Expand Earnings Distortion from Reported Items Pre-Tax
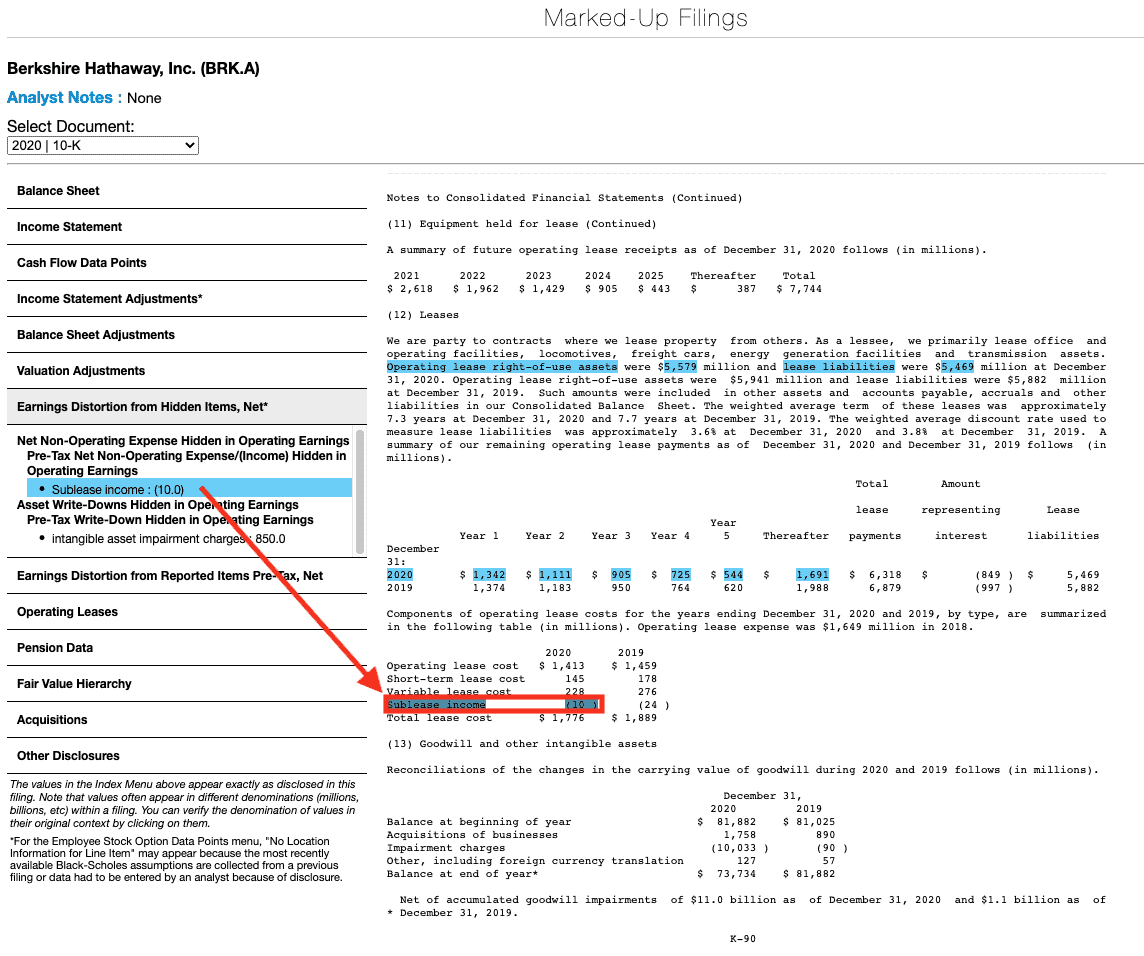 (x=187, y=576)
